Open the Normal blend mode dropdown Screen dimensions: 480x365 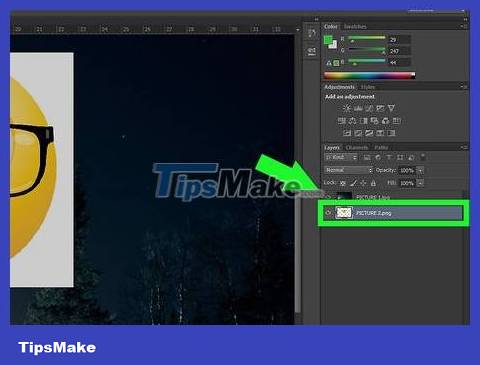348,170
